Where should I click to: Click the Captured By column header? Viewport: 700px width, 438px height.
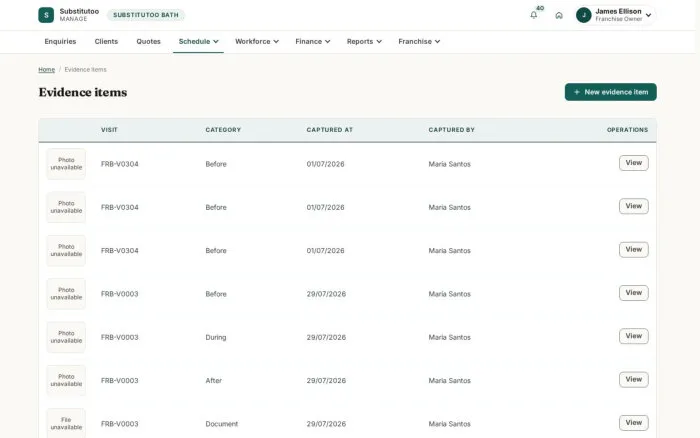(x=451, y=130)
